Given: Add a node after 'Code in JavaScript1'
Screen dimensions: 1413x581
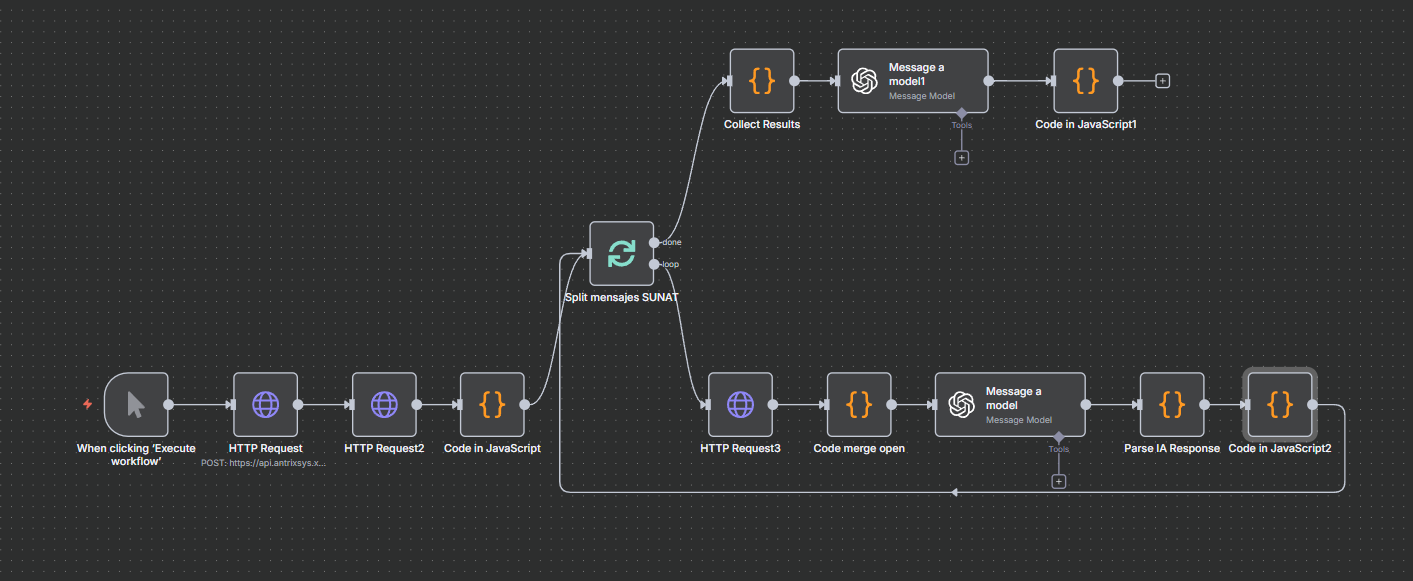Looking at the screenshot, I should [x=1162, y=81].
